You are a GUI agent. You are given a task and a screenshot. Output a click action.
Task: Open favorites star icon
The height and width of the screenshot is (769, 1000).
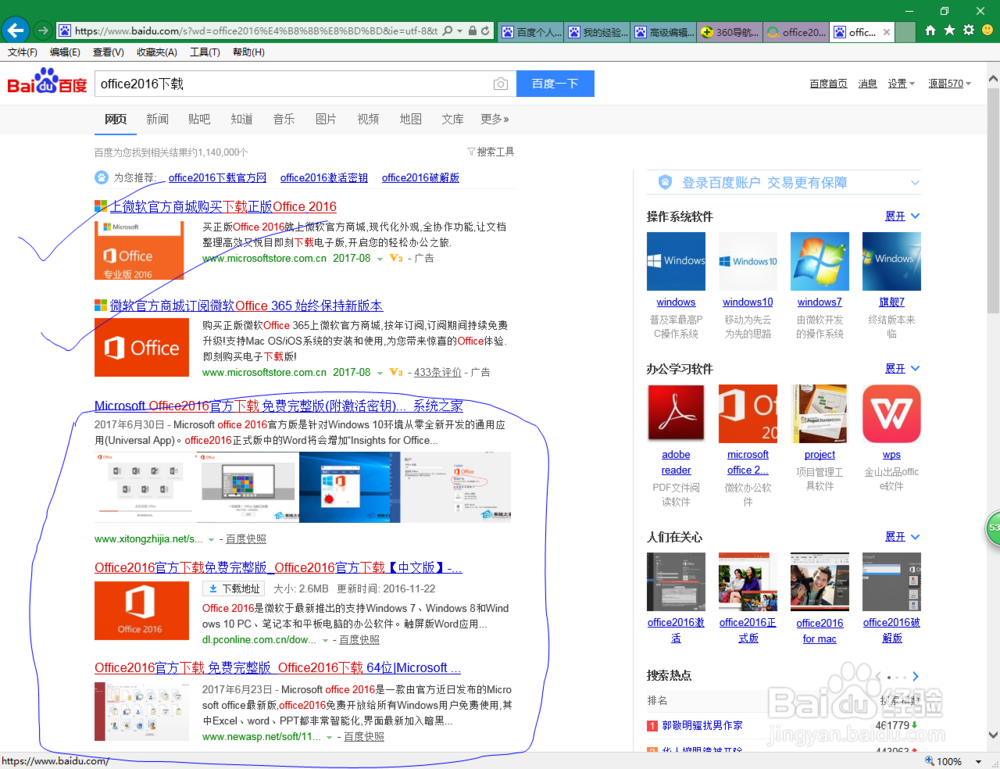pos(950,30)
